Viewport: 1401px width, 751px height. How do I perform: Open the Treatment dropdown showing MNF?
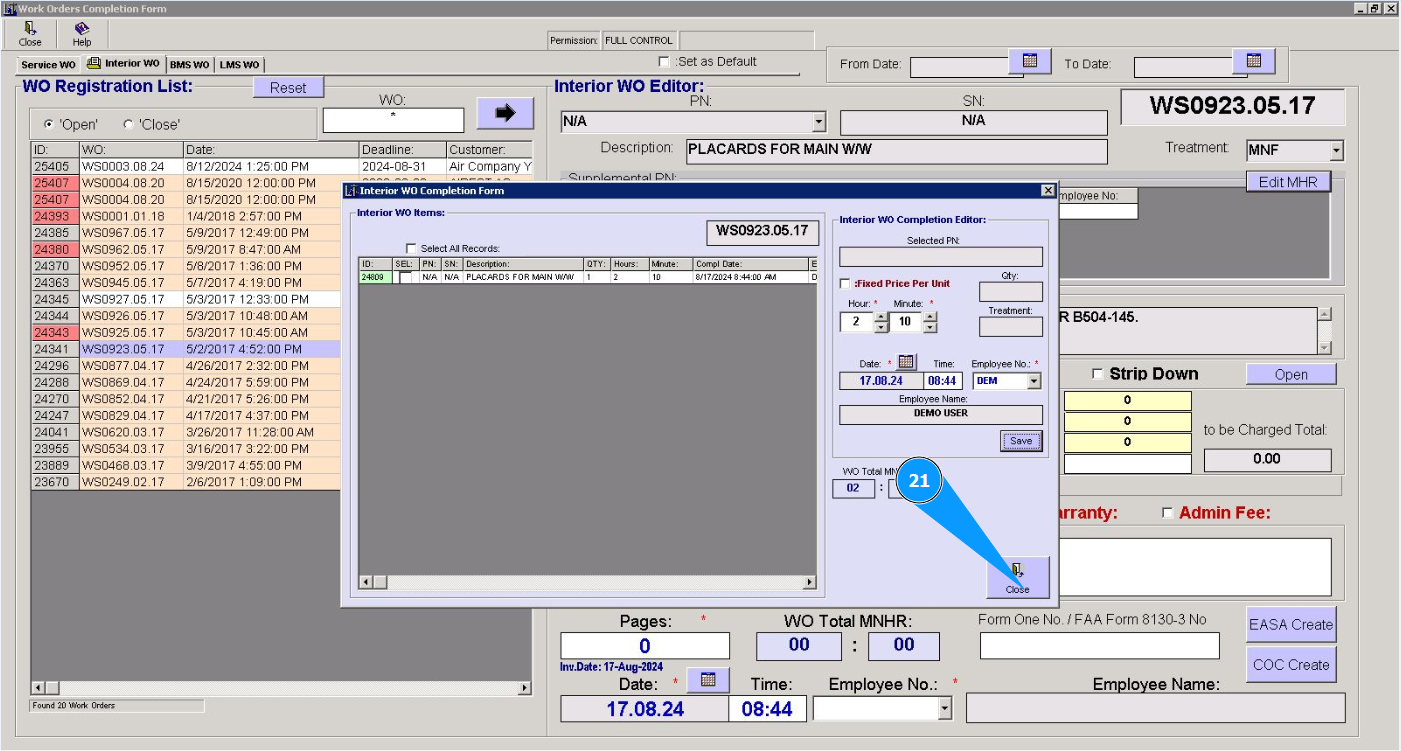point(1337,151)
